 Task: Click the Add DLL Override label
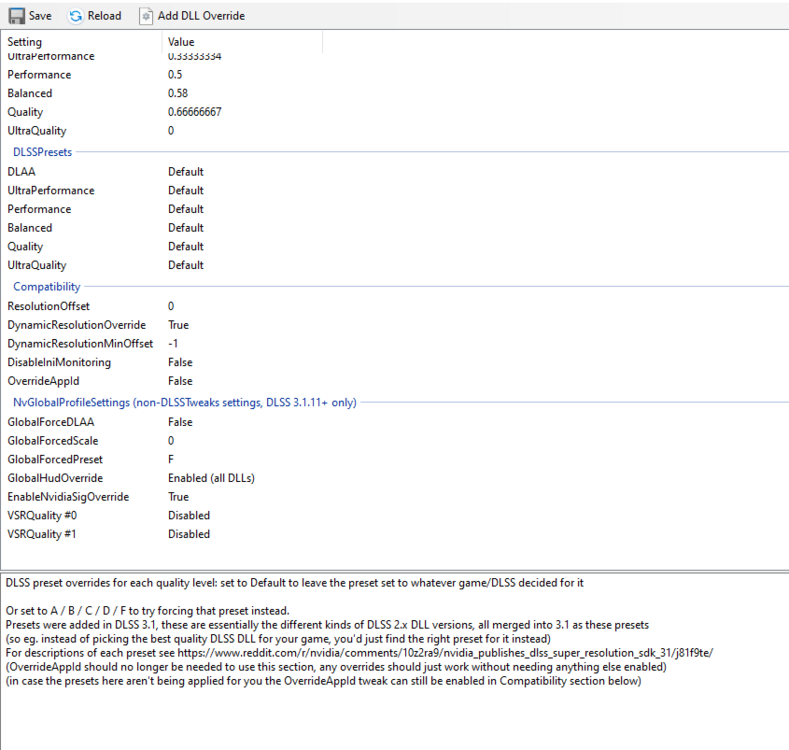pos(201,16)
